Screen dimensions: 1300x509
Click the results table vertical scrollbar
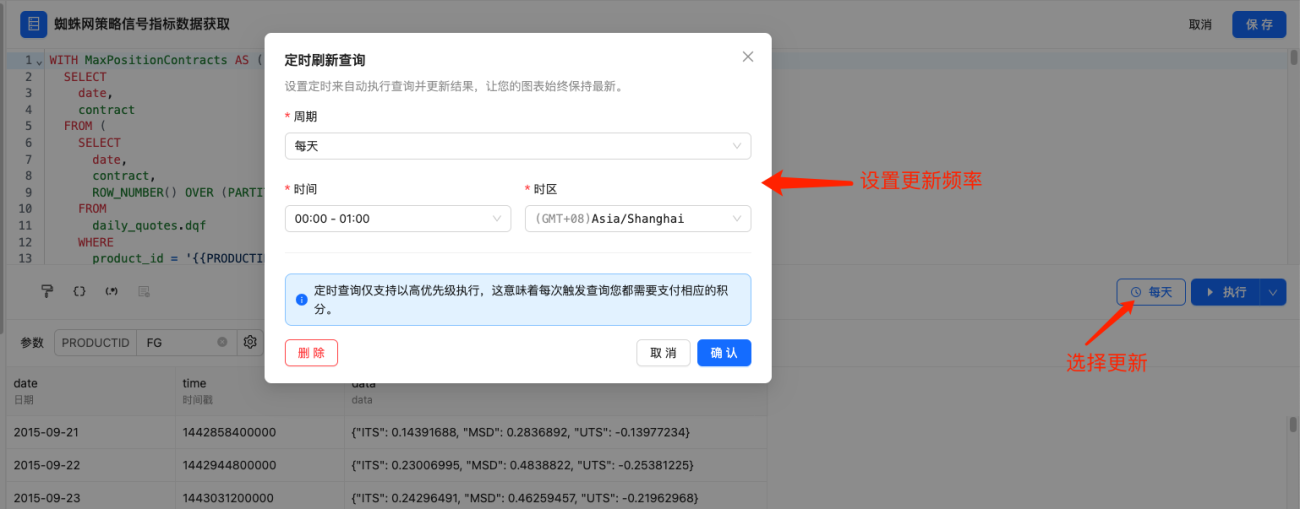[x=1292, y=427]
